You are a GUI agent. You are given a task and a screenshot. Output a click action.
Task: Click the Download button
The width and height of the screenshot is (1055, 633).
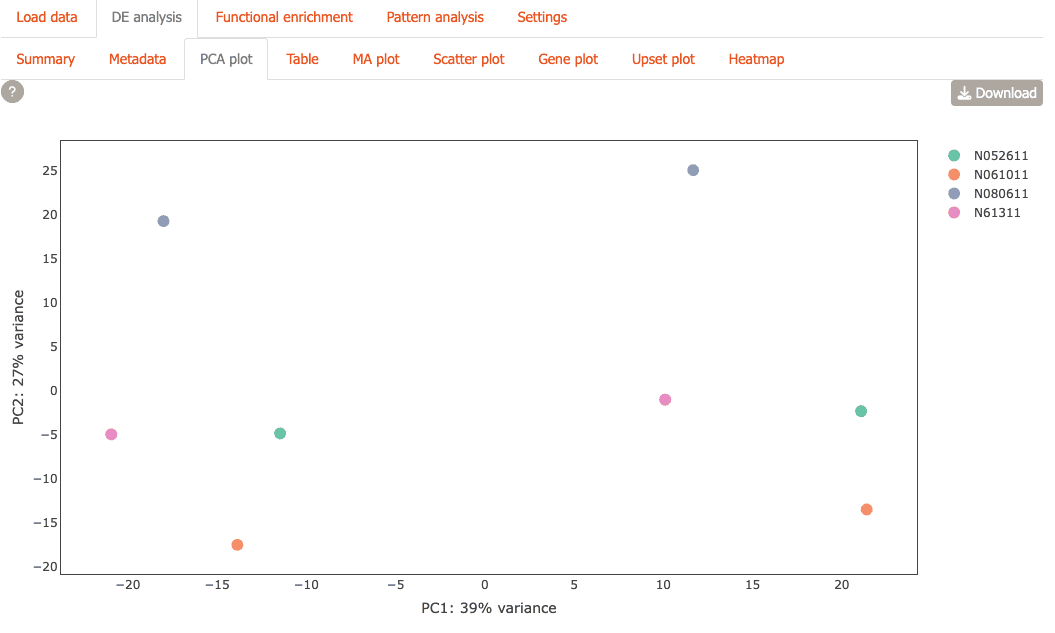996,93
